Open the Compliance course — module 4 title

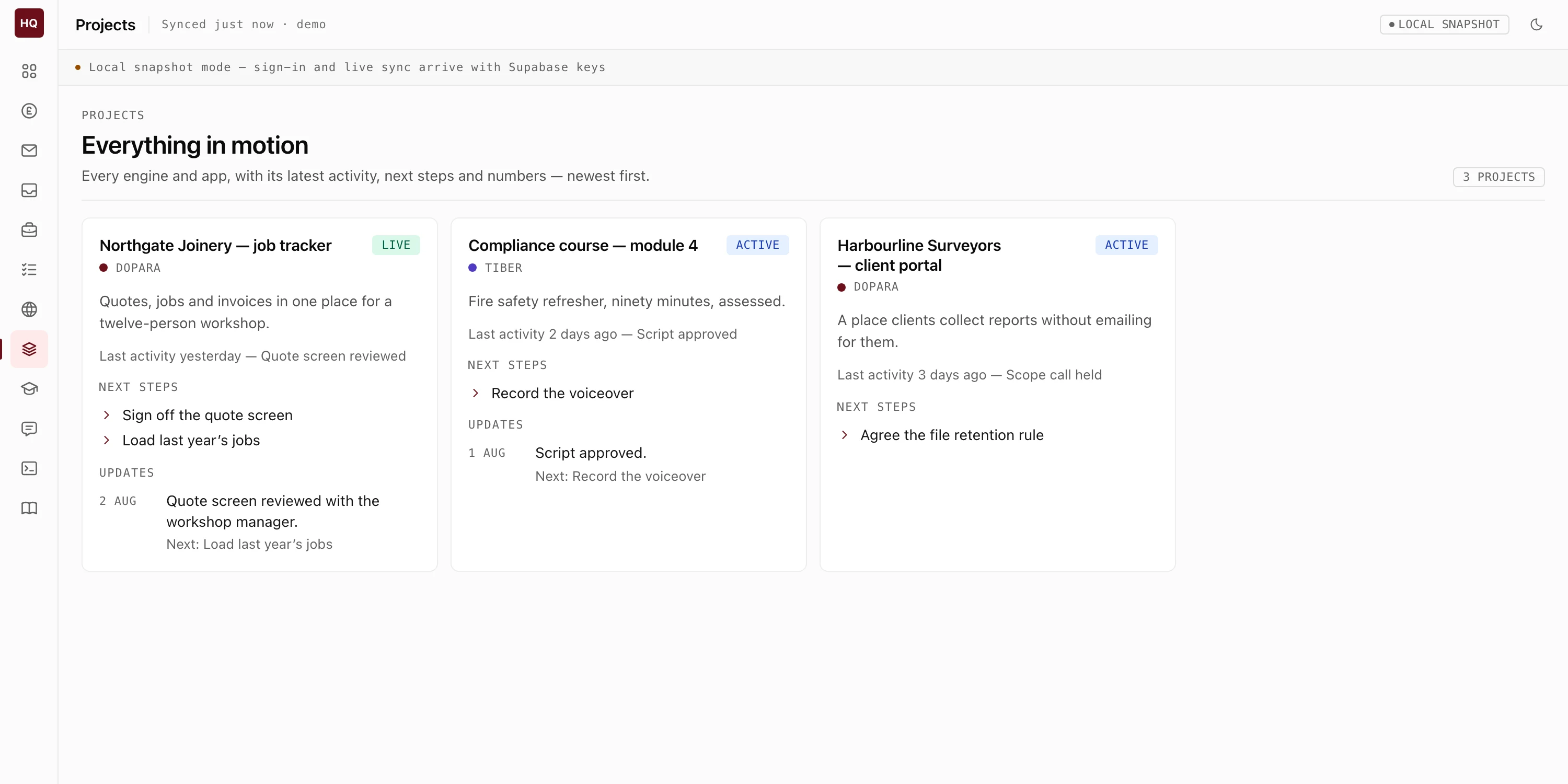[583, 245]
